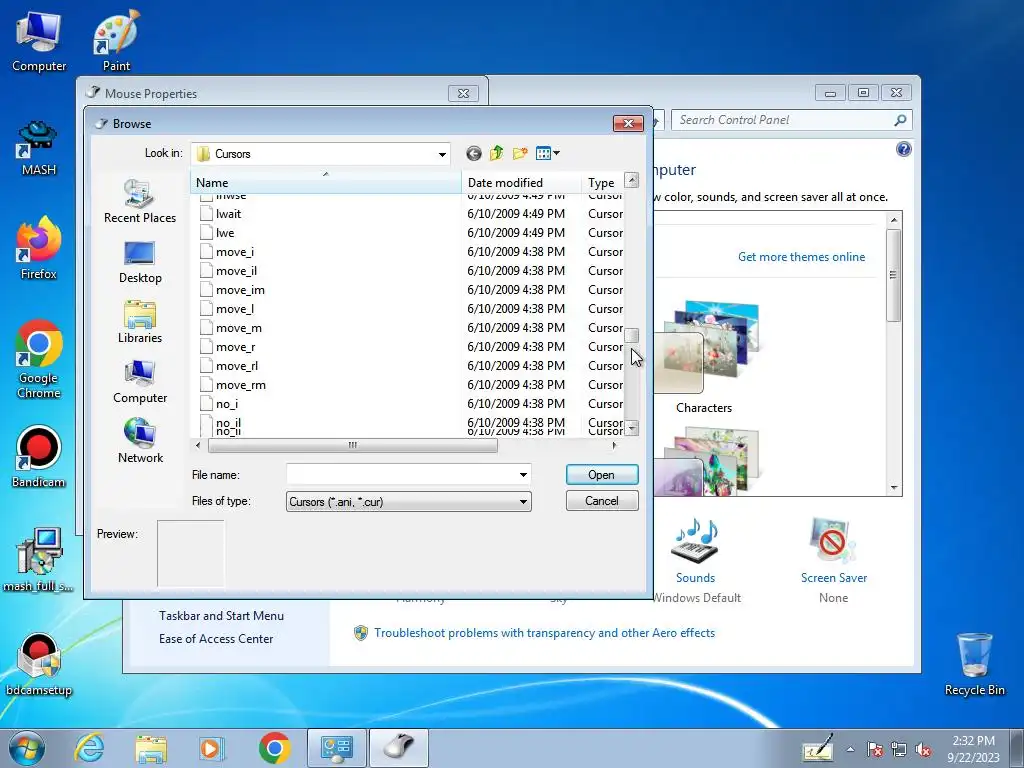Open Libraries in the Browse sidebar
1024x768 pixels.
pyautogui.click(x=140, y=322)
